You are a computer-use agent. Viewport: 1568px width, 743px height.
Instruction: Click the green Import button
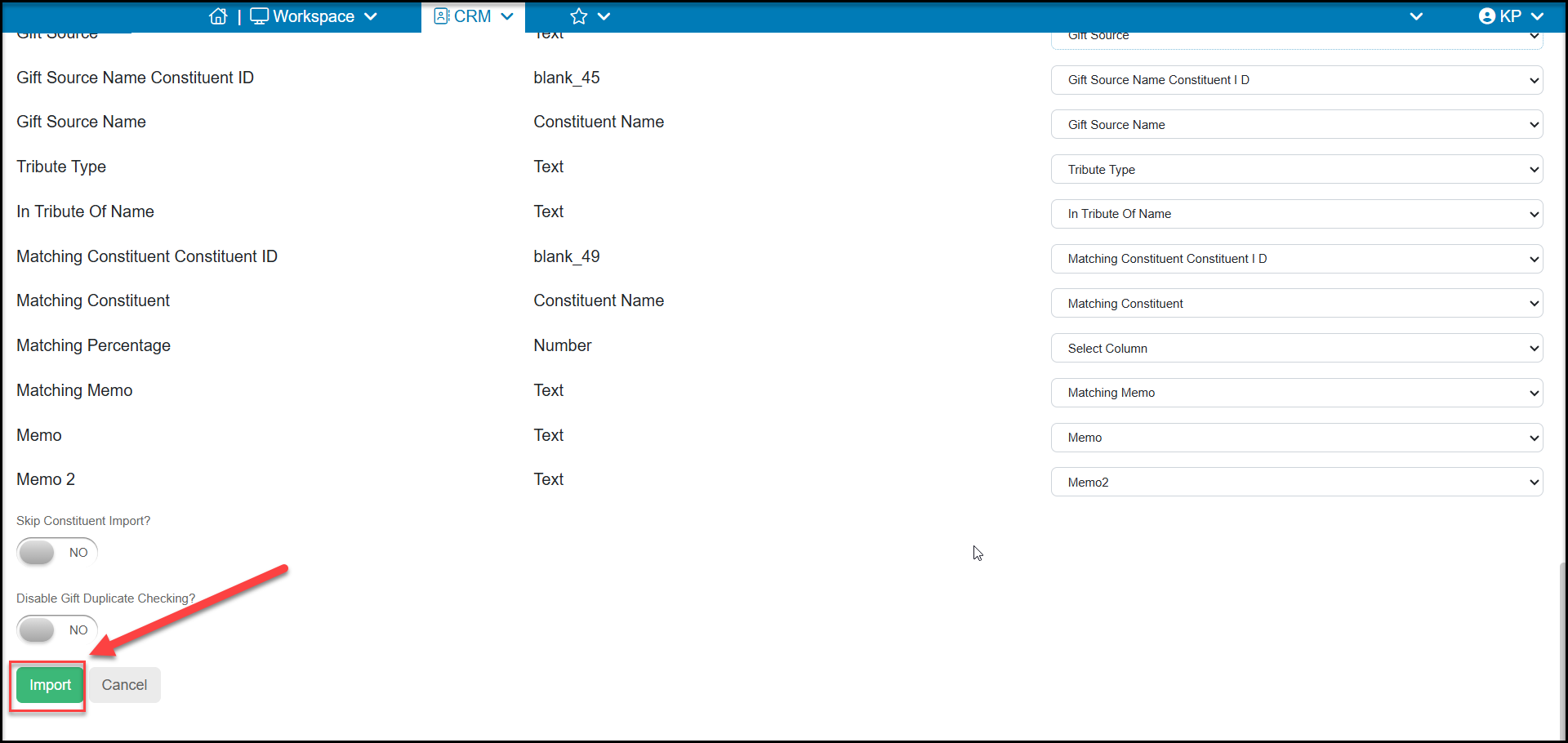(x=50, y=685)
